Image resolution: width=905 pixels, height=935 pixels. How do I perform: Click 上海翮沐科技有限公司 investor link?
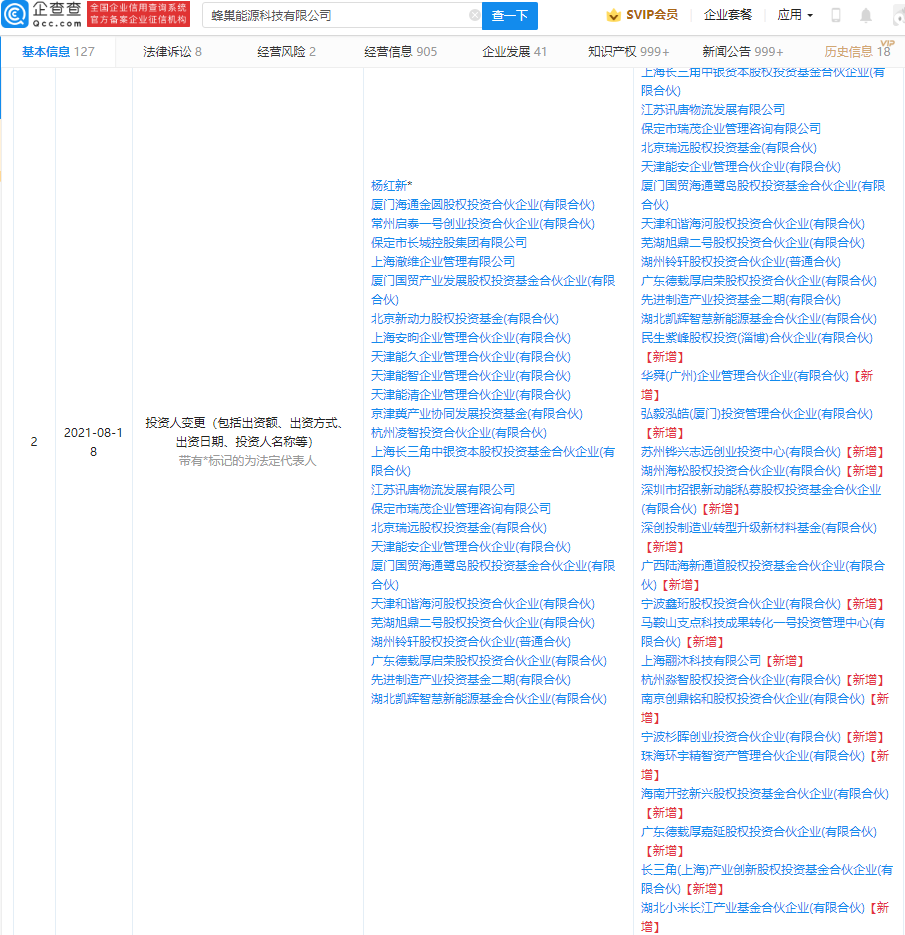(x=700, y=661)
